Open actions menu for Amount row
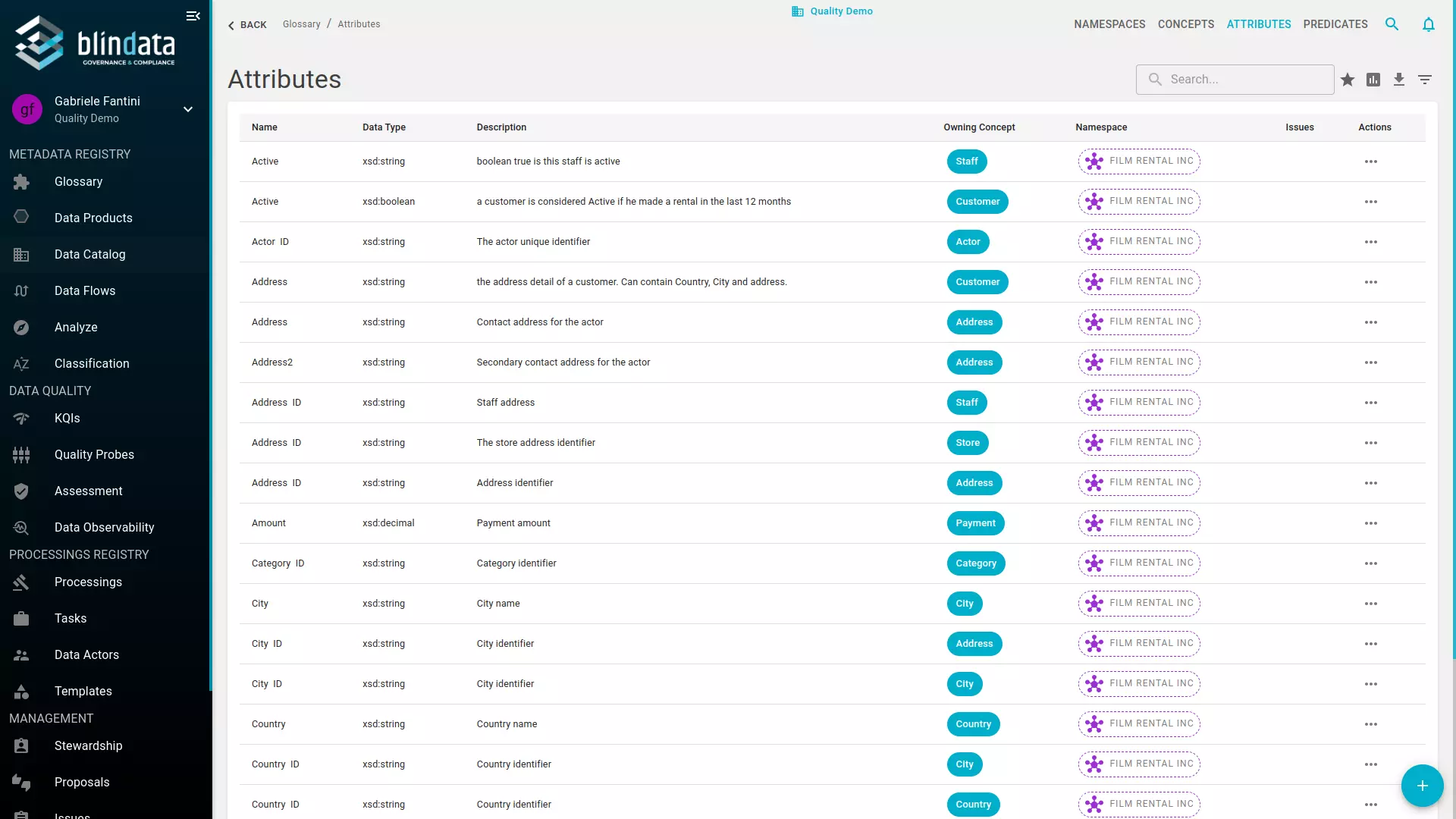 tap(1371, 523)
